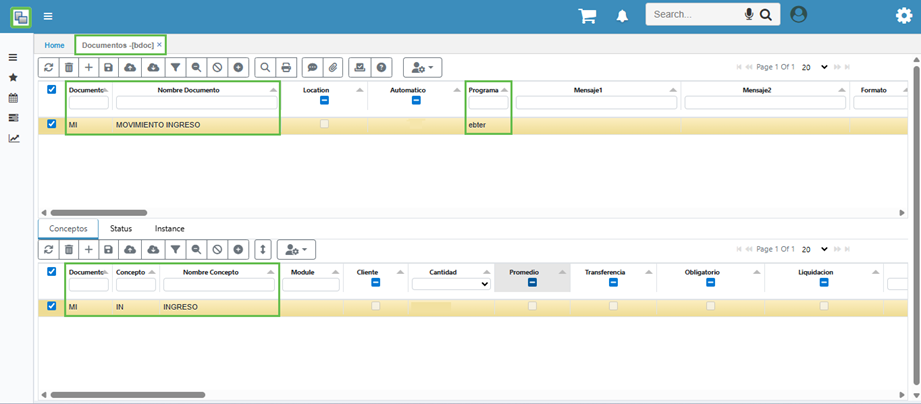921x404 pixels.
Task: Click the trash delete icon in Conceptos toolbar
Action: coord(69,249)
